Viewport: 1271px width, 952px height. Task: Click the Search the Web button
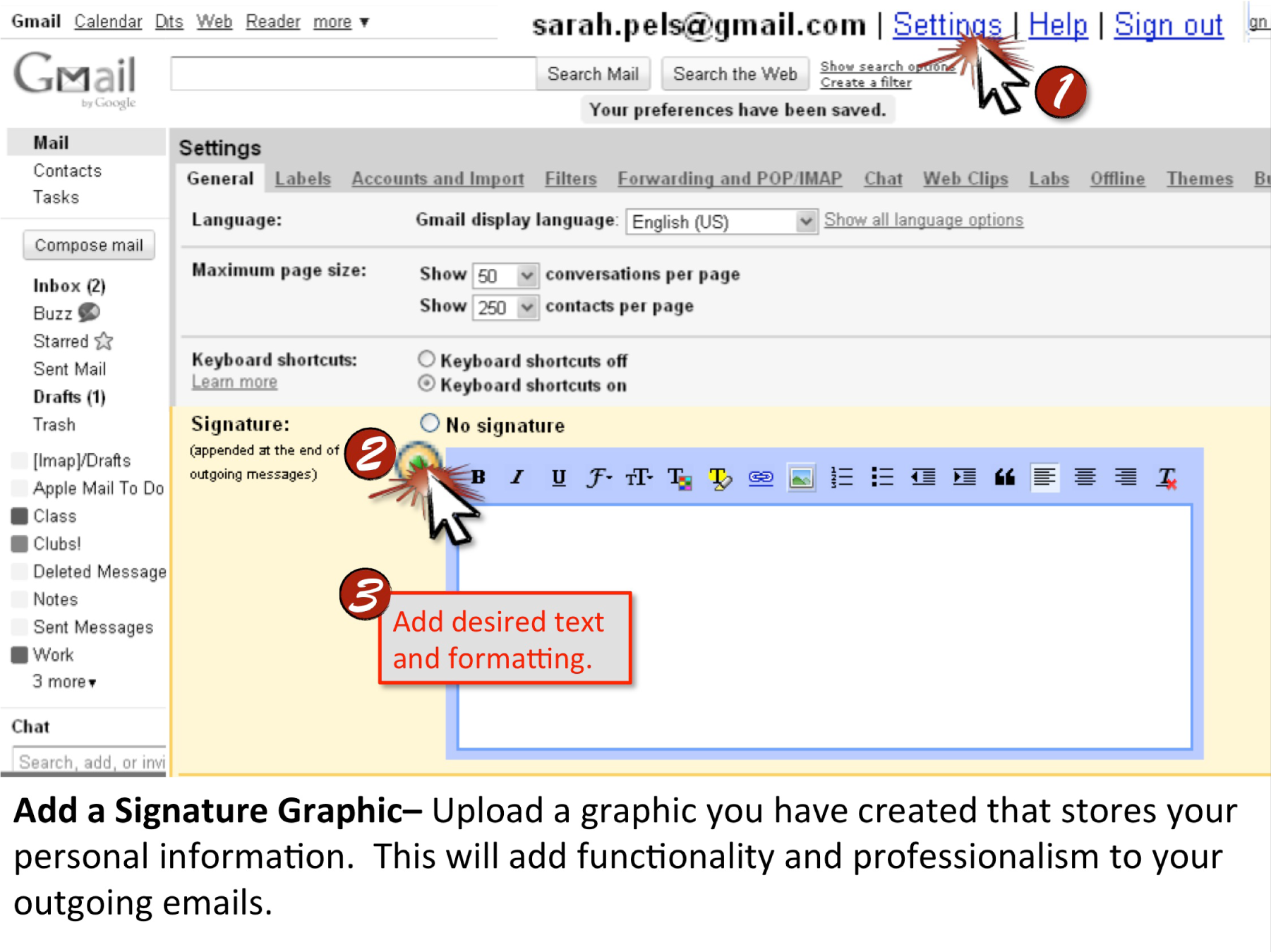735,74
